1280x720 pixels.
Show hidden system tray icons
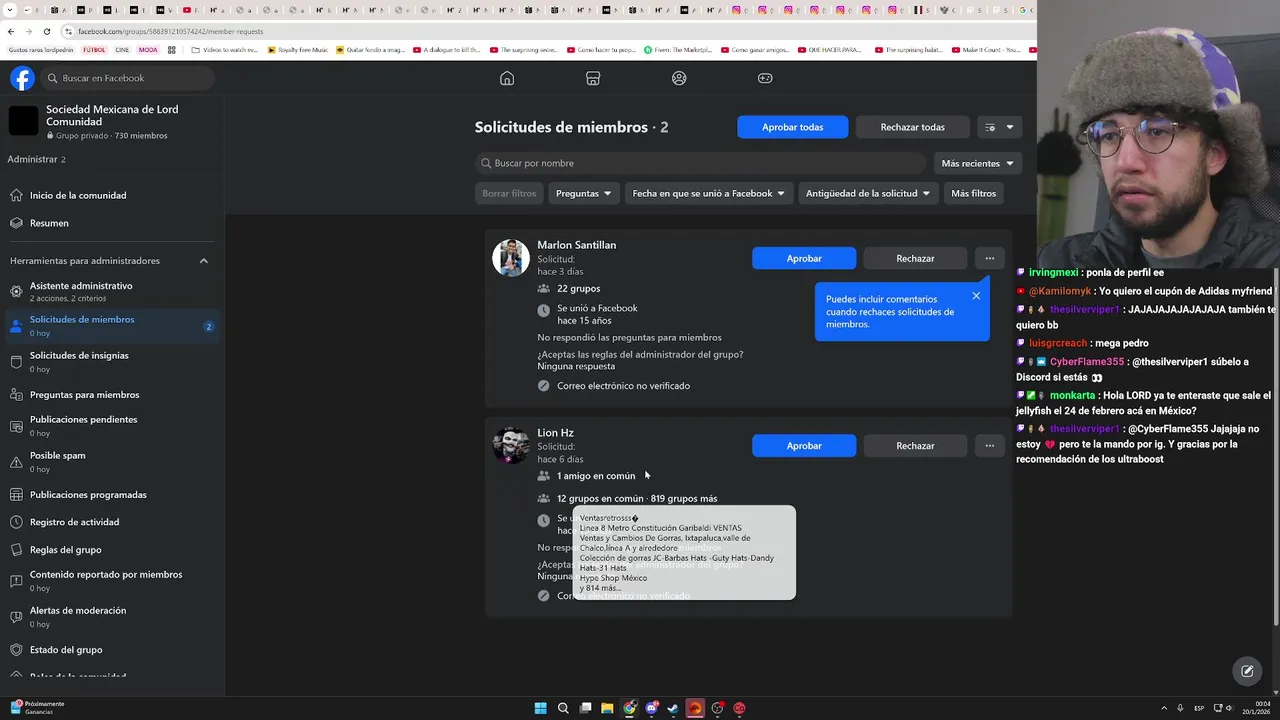[1163, 708]
